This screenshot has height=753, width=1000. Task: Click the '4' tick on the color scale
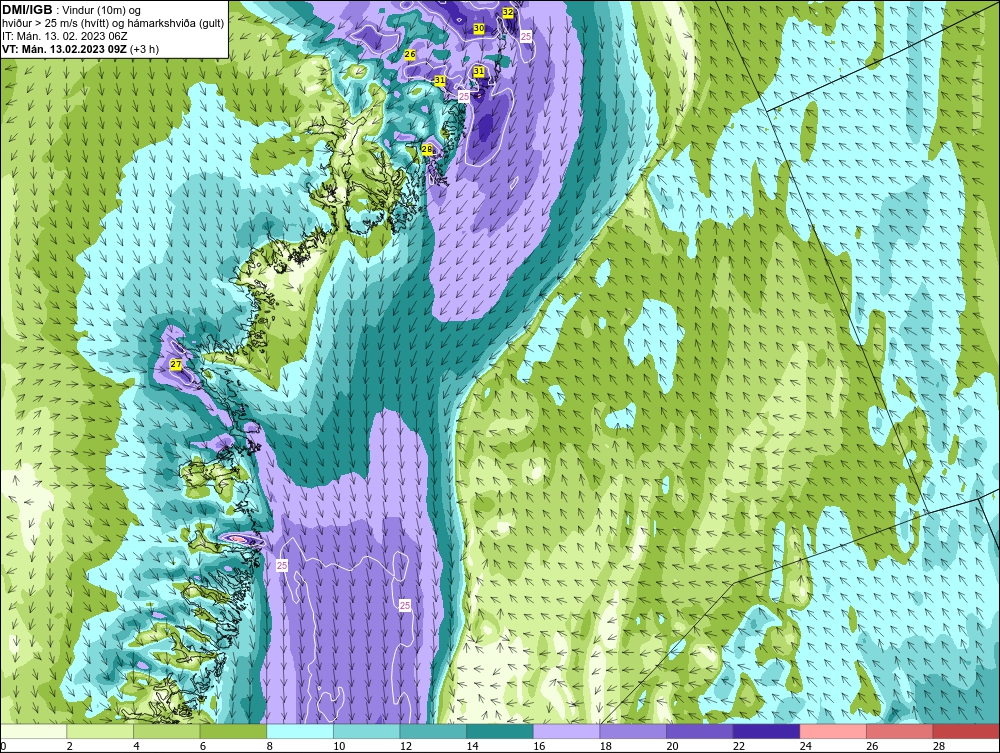[x=136, y=746]
